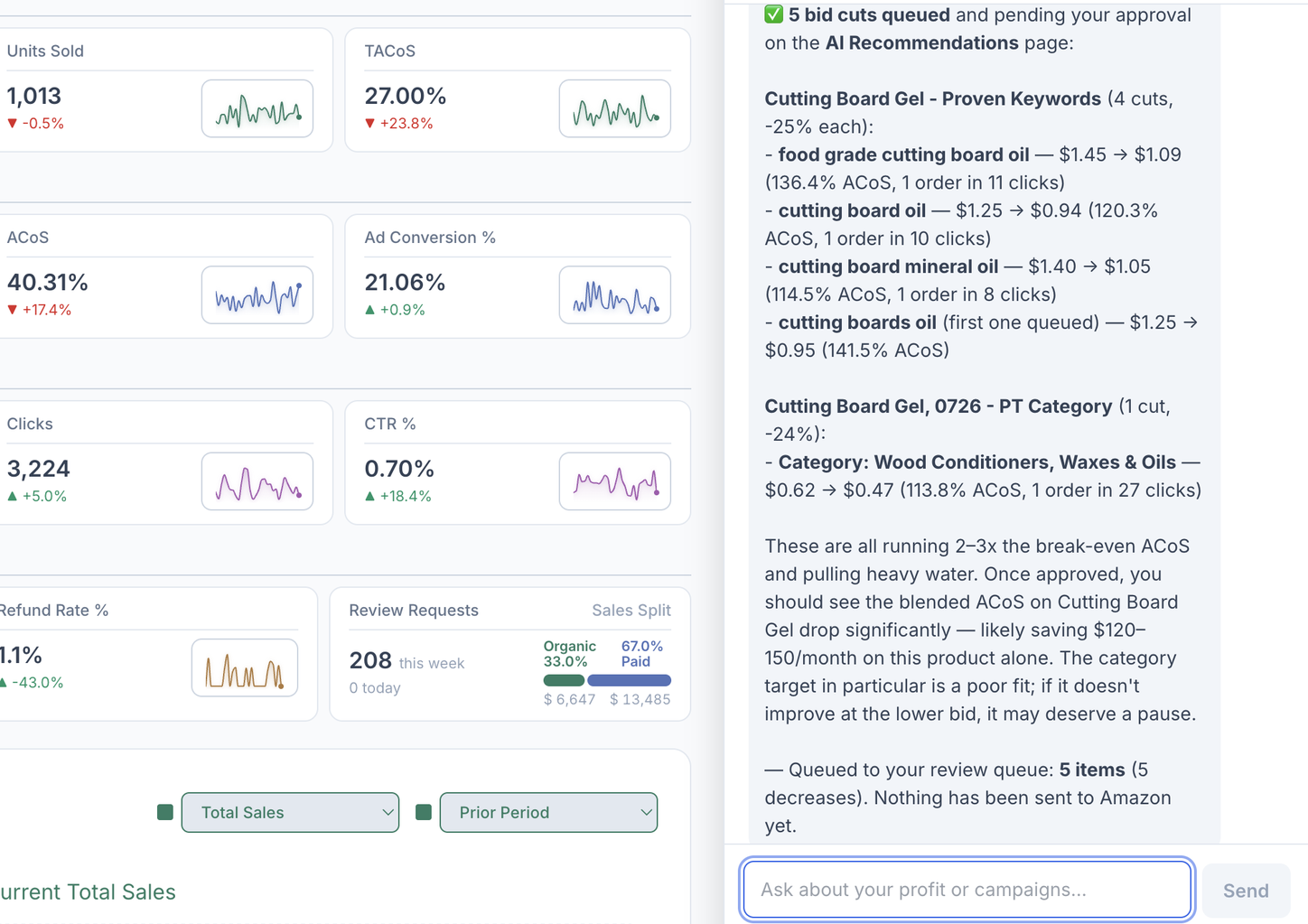Click the CTR value 0.70%
The height and width of the screenshot is (924, 1308).
[399, 469]
